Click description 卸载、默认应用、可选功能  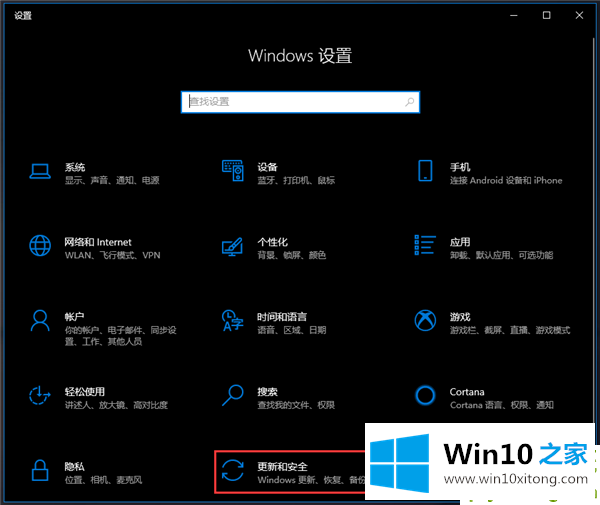[501, 255]
